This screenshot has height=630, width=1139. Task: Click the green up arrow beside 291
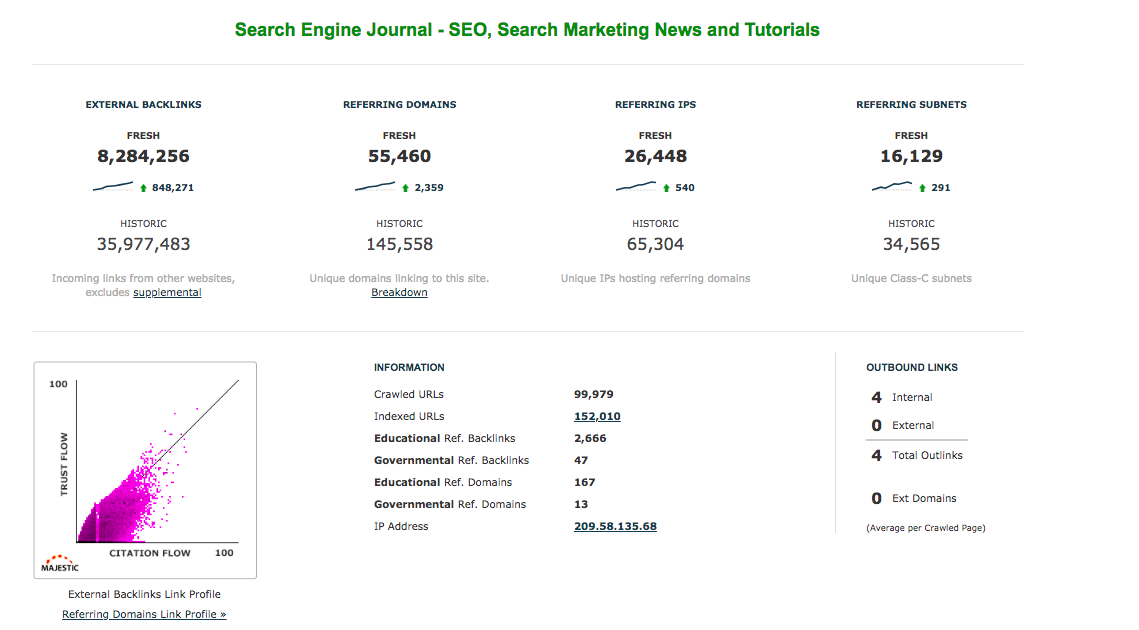click(x=922, y=187)
